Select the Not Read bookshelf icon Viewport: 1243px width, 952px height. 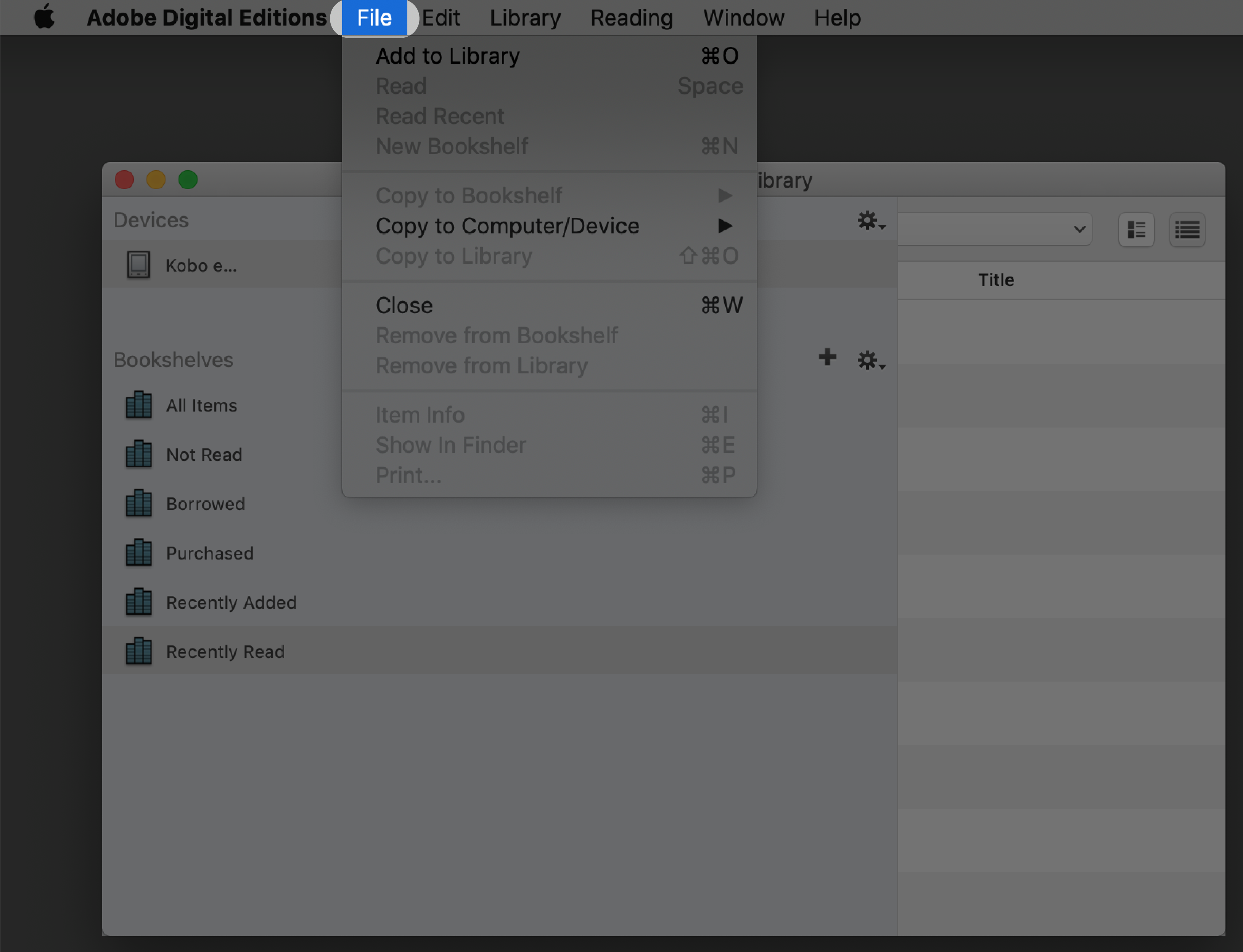pos(138,454)
